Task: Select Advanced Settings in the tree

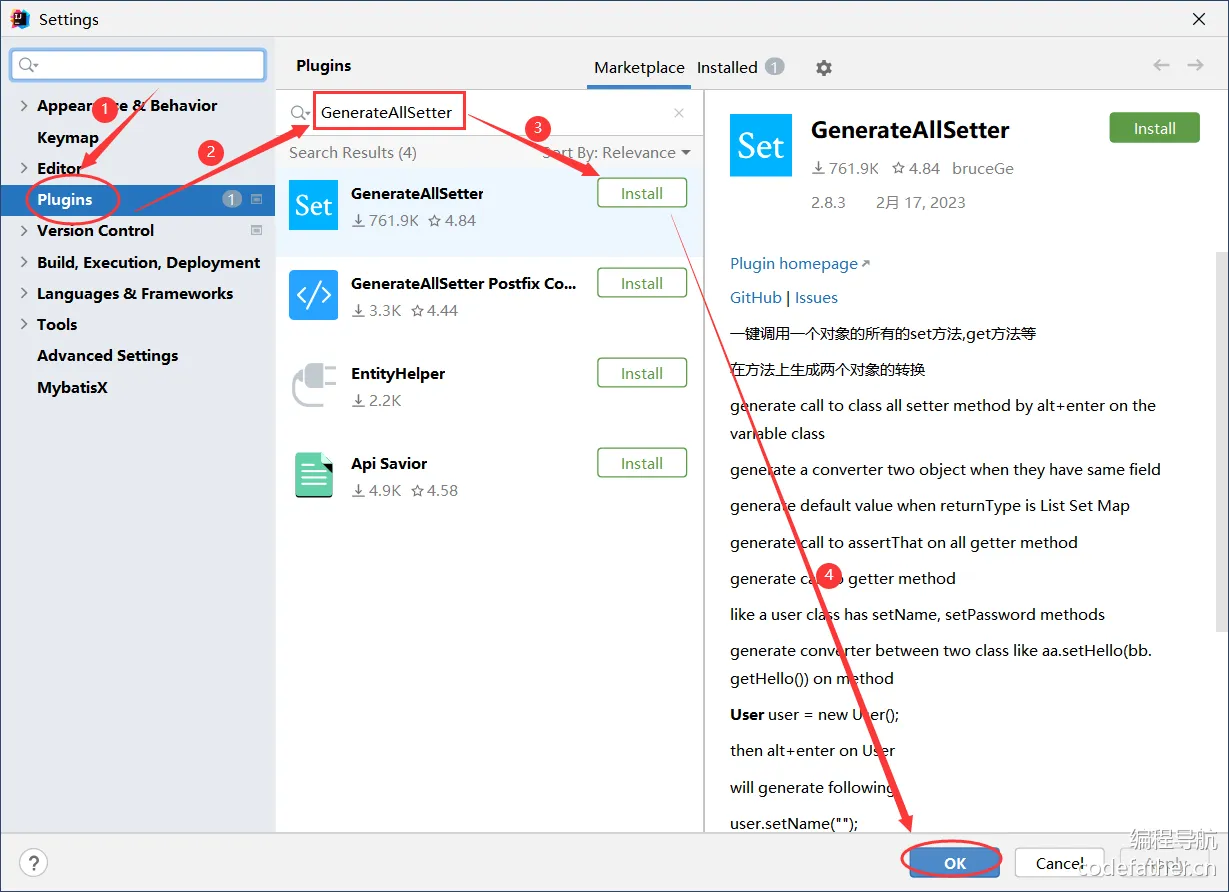Action: 108,355
